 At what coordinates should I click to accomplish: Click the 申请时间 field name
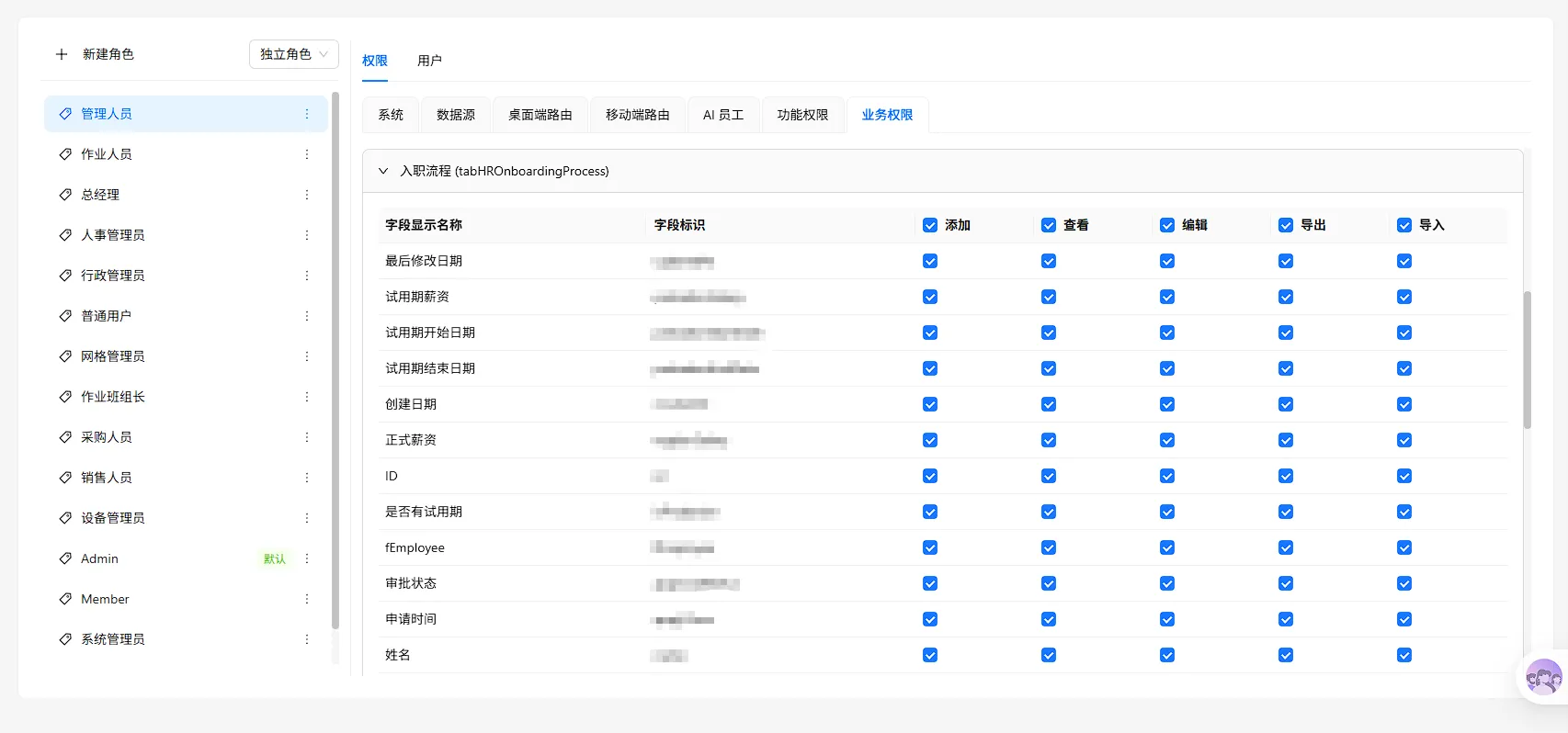tap(411, 619)
